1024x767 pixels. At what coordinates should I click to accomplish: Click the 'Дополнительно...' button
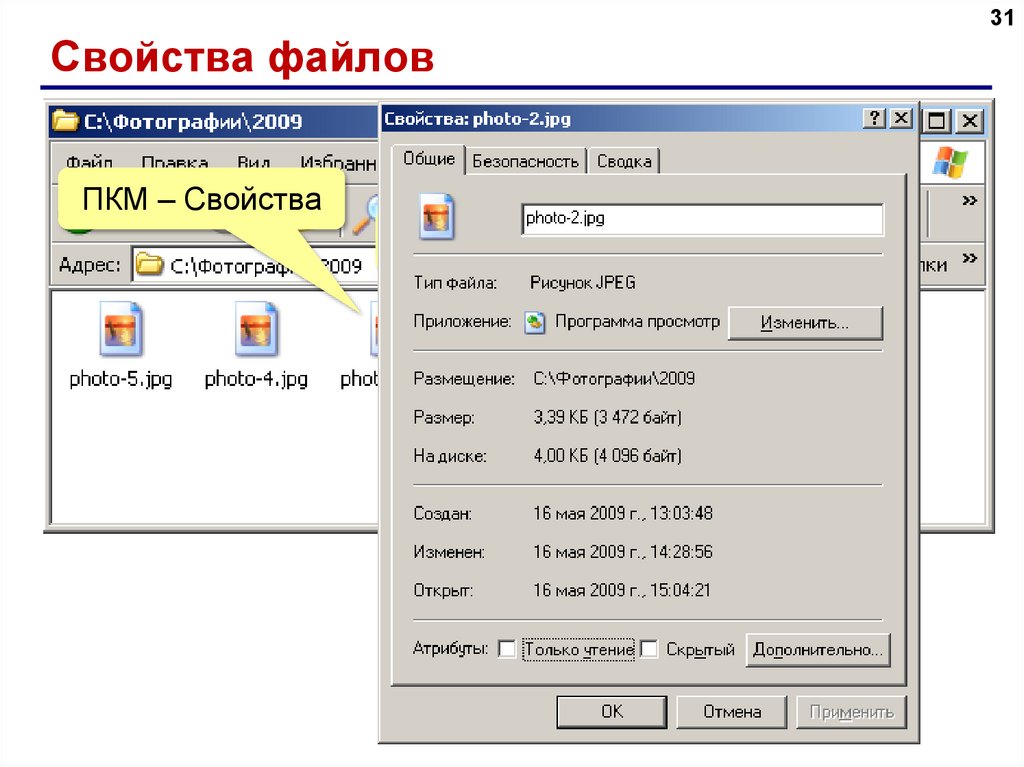pyautogui.click(x=818, y=650)
